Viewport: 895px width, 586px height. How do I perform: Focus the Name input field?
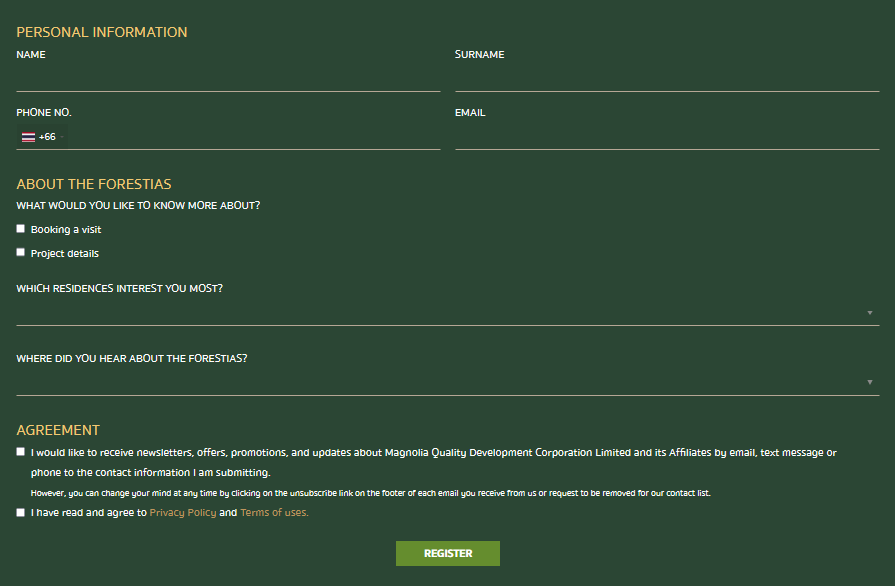coord(228,80)
